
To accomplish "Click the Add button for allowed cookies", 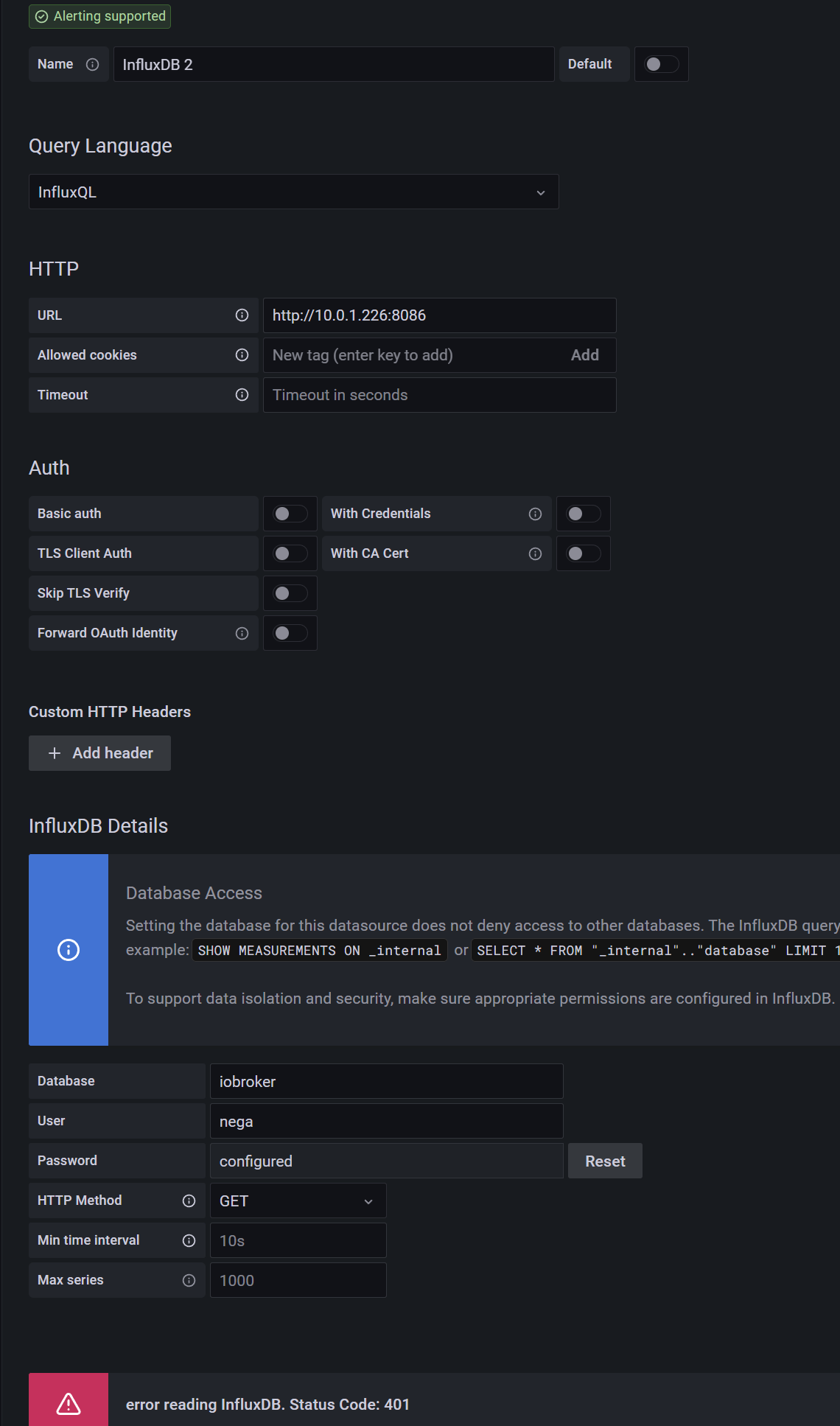I will pyautogui.click(x=585, y=355).
